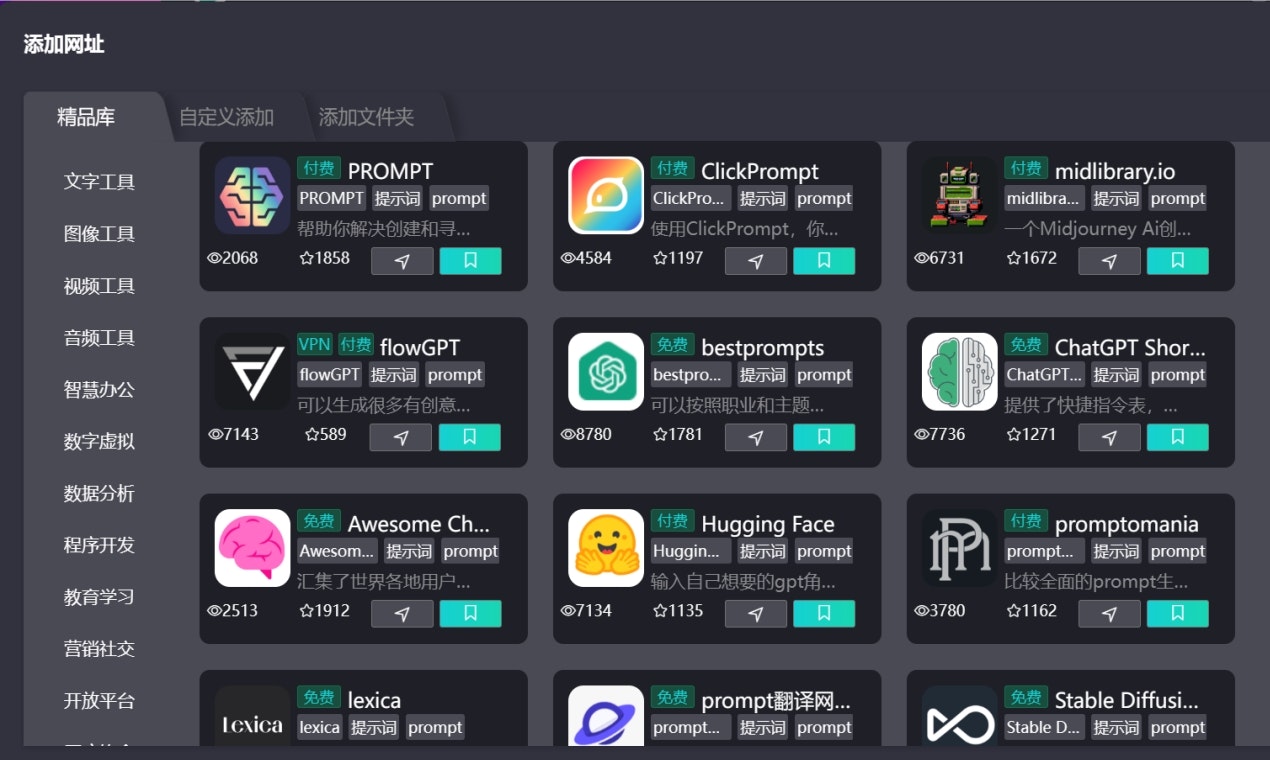Click the 1912 star count on Awesome ChatGPT

(x=325, y=610)
